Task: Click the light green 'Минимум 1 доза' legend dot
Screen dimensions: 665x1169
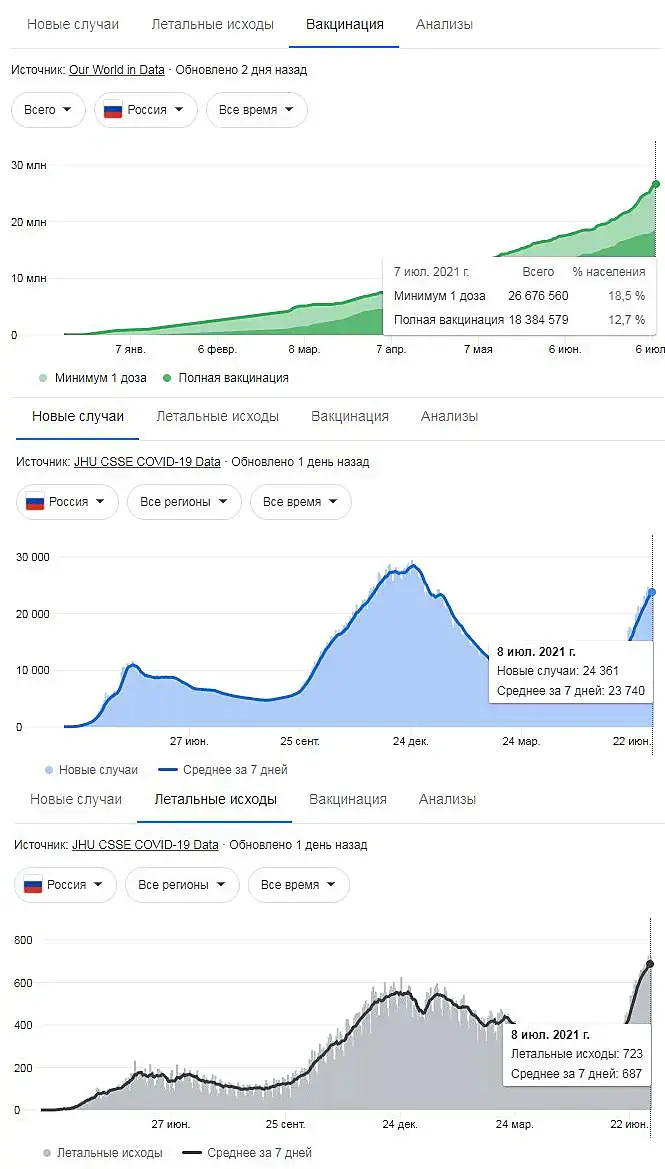Action: tap(42, 378)
